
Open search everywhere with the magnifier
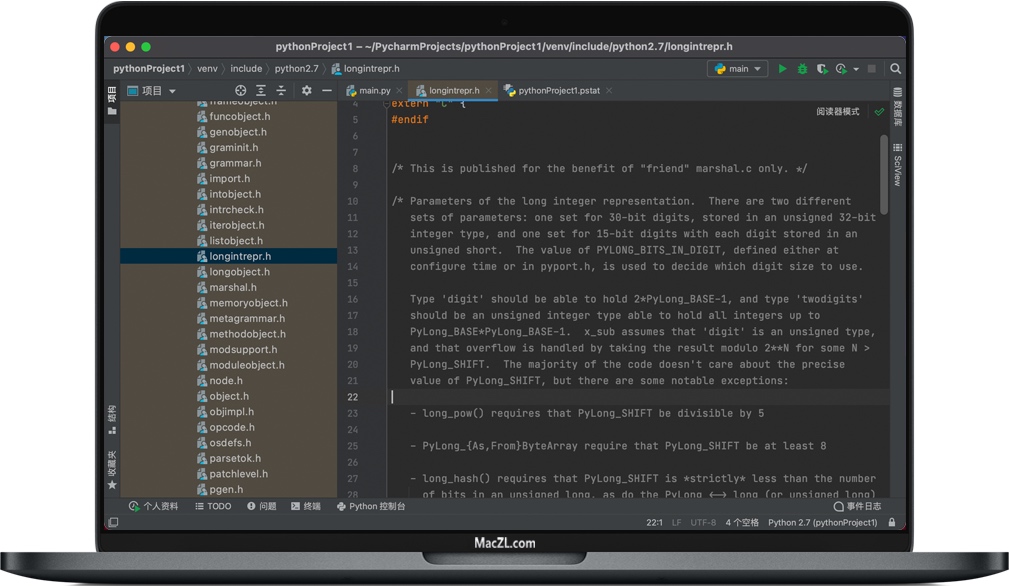pos(895,68)
